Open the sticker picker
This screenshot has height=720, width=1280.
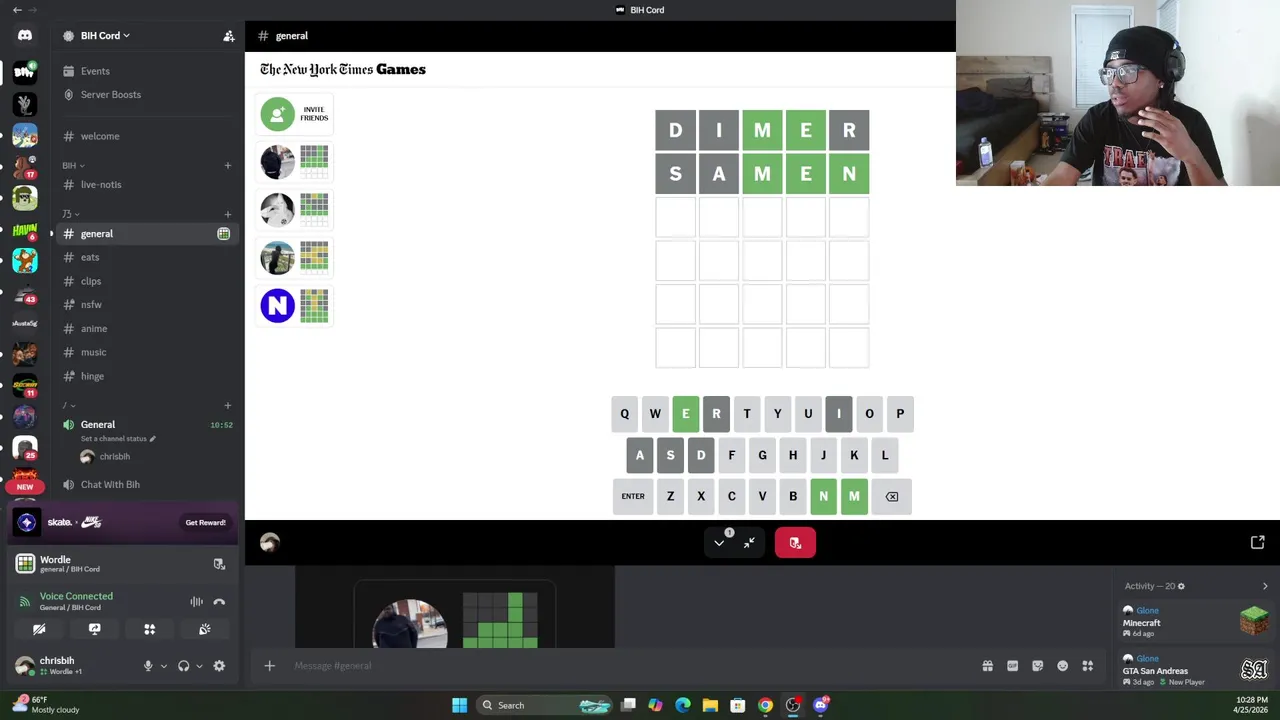(x=1037, y=666)
